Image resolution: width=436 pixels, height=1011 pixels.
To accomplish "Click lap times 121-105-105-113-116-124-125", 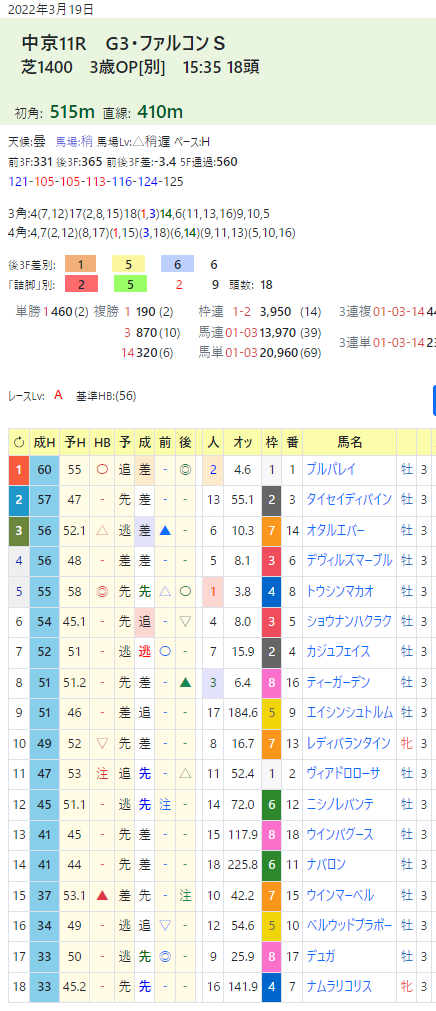I will coord(95,182).
